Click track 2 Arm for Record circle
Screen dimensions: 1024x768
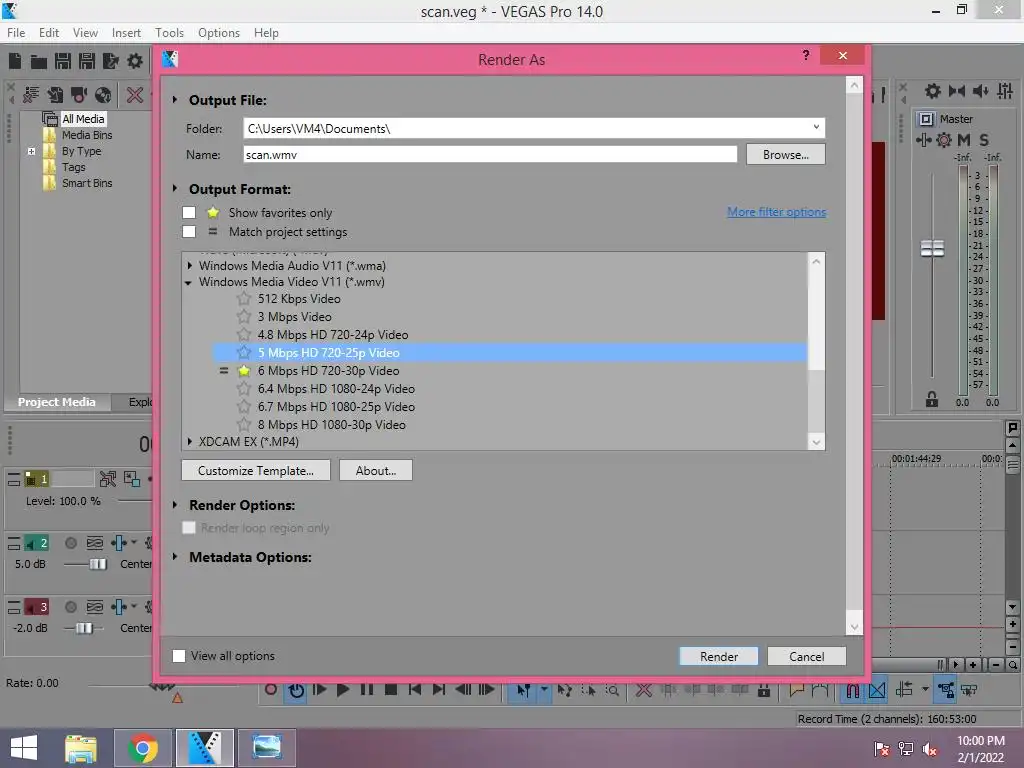coord(71,543)
